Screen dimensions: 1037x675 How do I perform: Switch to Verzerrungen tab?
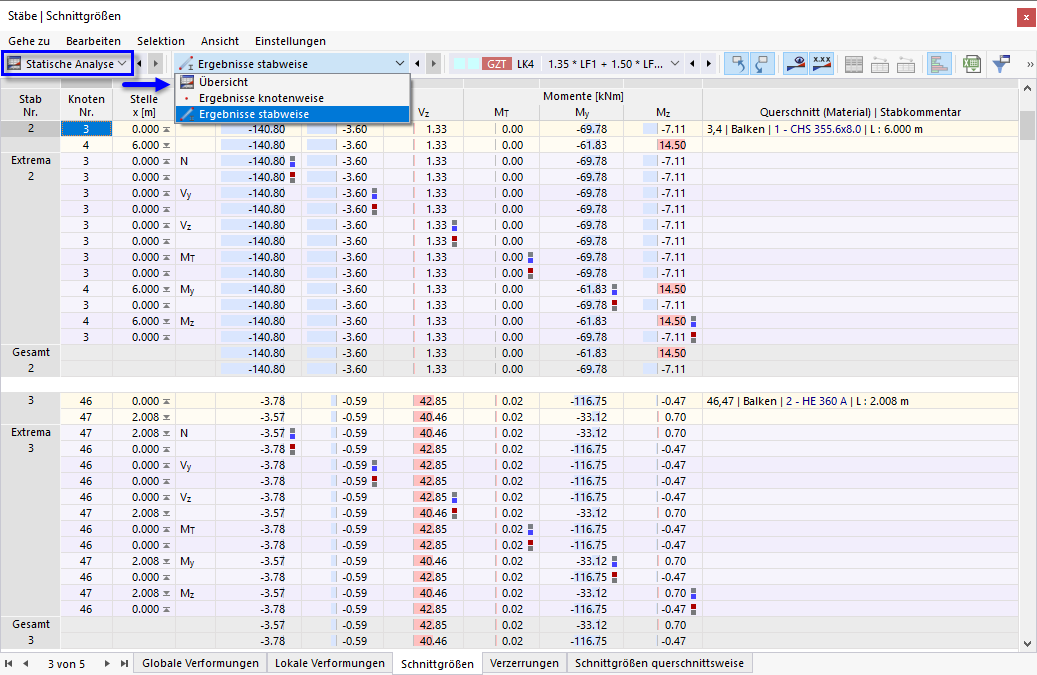[524, 663]
